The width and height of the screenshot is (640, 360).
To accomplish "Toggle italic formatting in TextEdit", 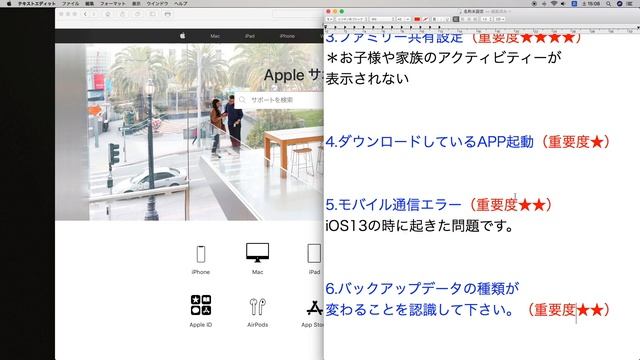I will click(441, 19).
